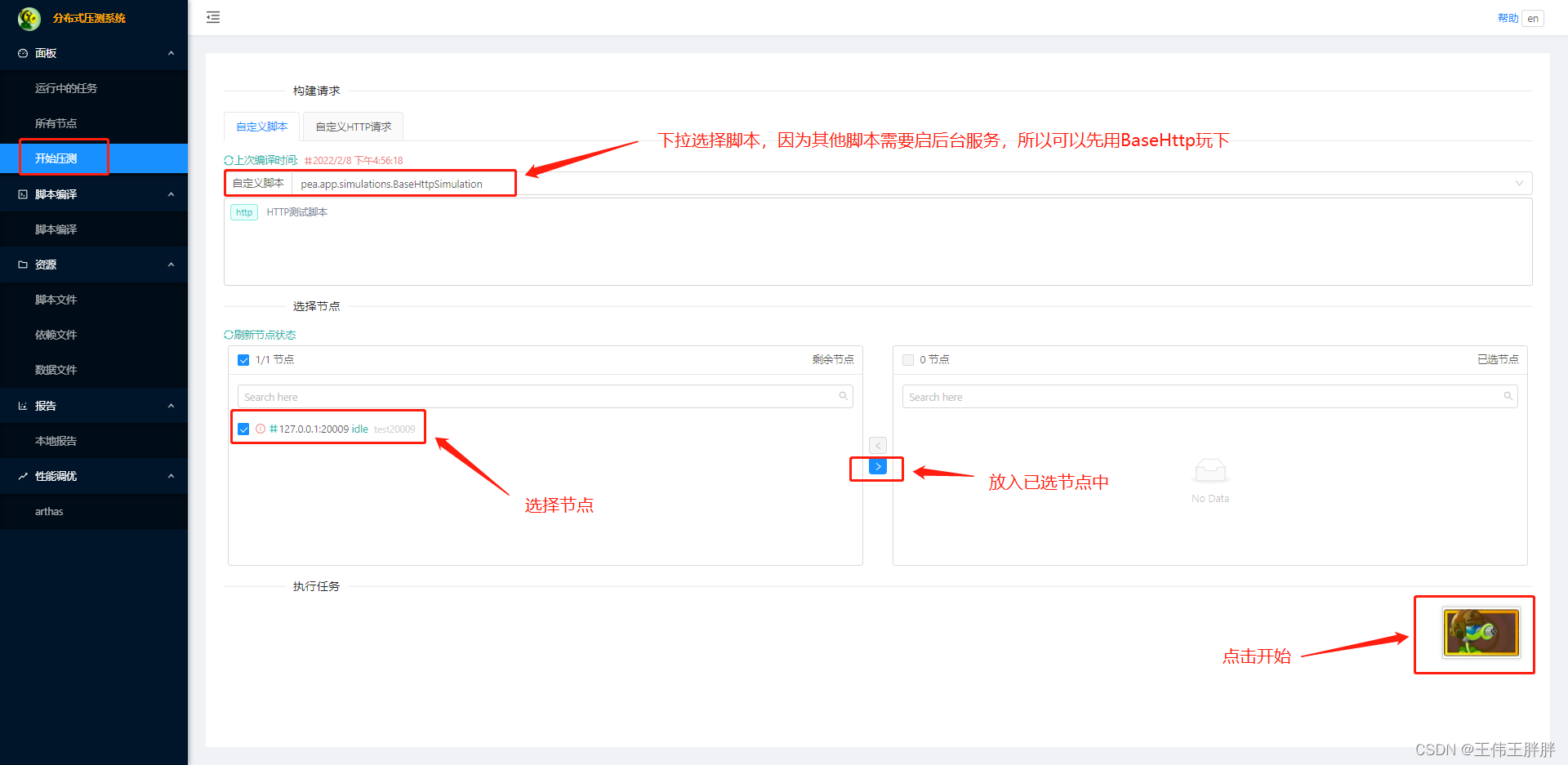Click the 帮助 link at top right
The image size is (1568, 765).
click(1507, 17)
